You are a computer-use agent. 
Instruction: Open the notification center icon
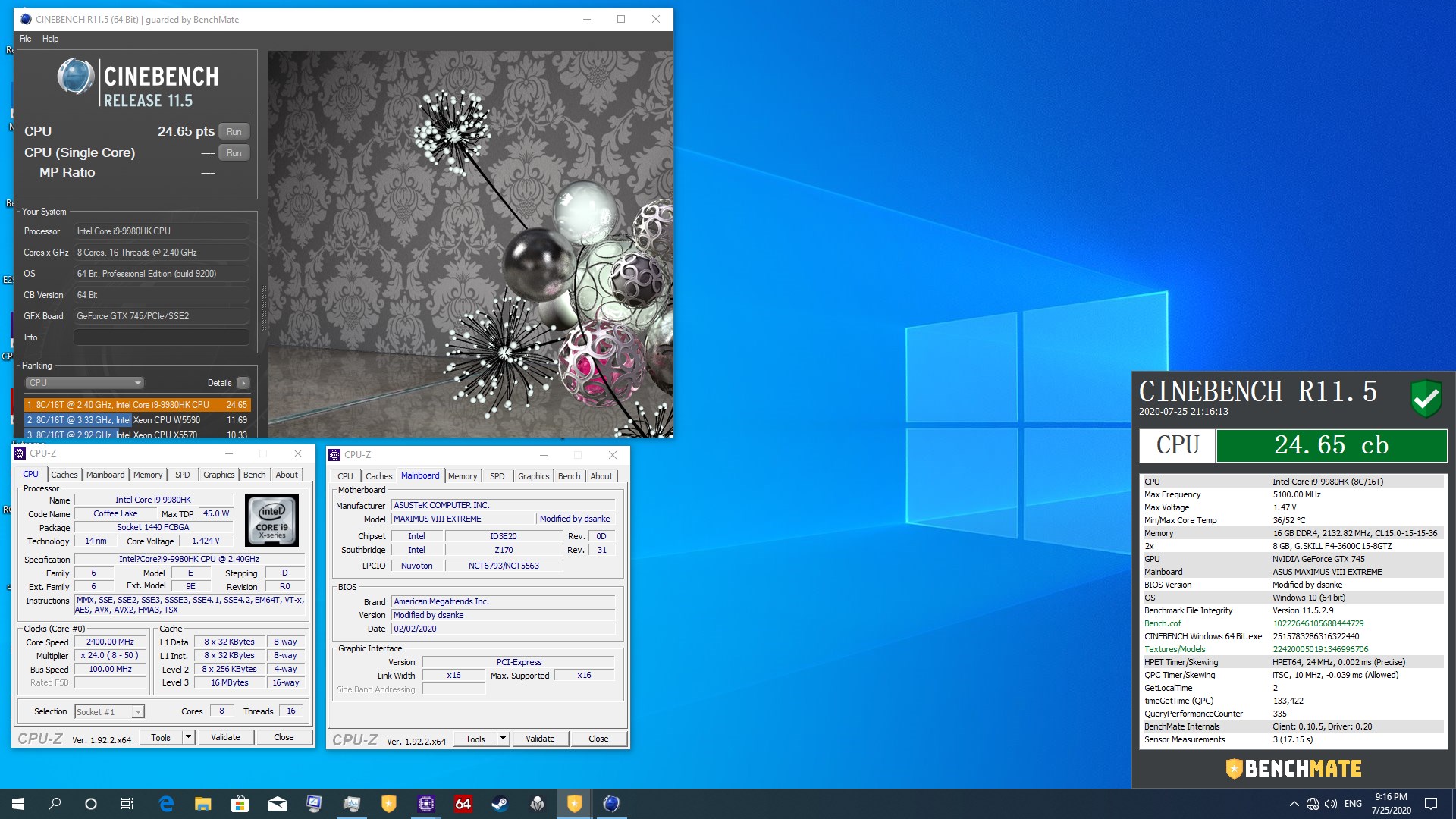coord(1431,804)
